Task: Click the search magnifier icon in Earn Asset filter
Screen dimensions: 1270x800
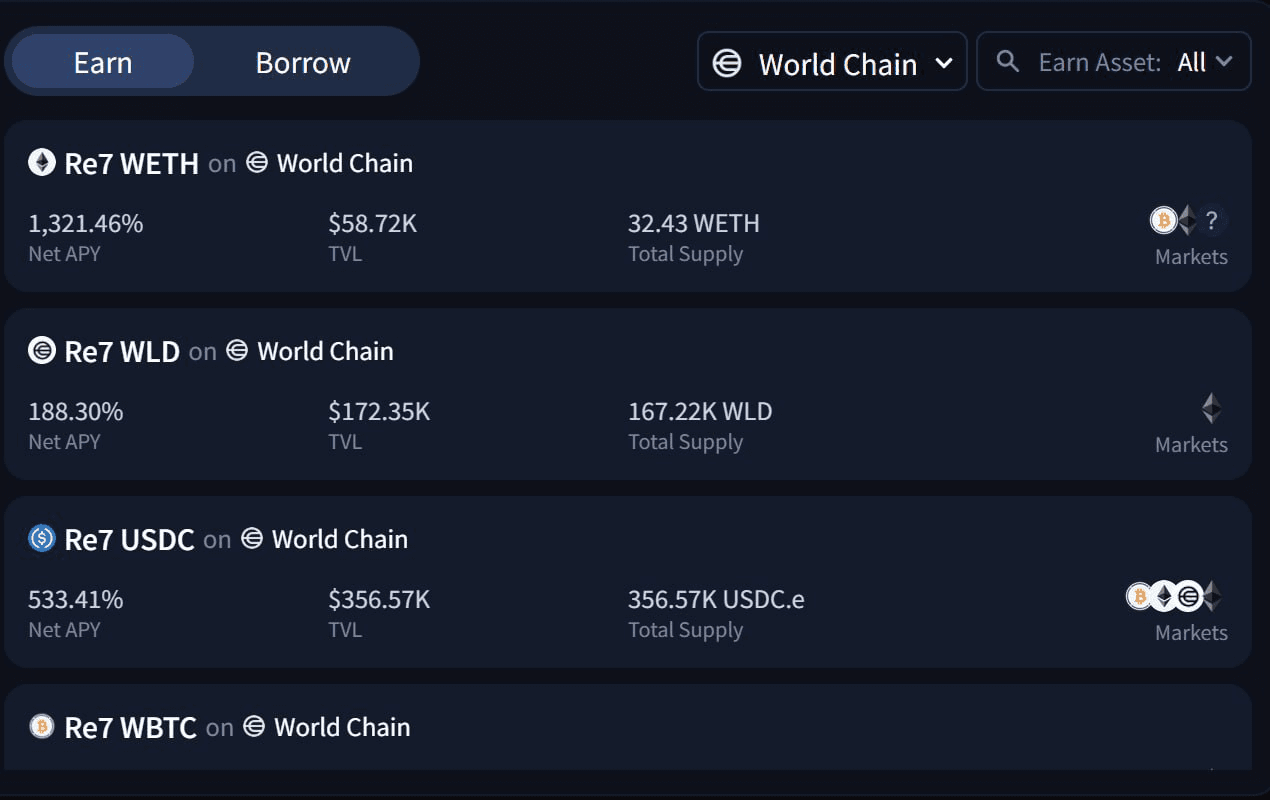Action: click(1008, 62)
